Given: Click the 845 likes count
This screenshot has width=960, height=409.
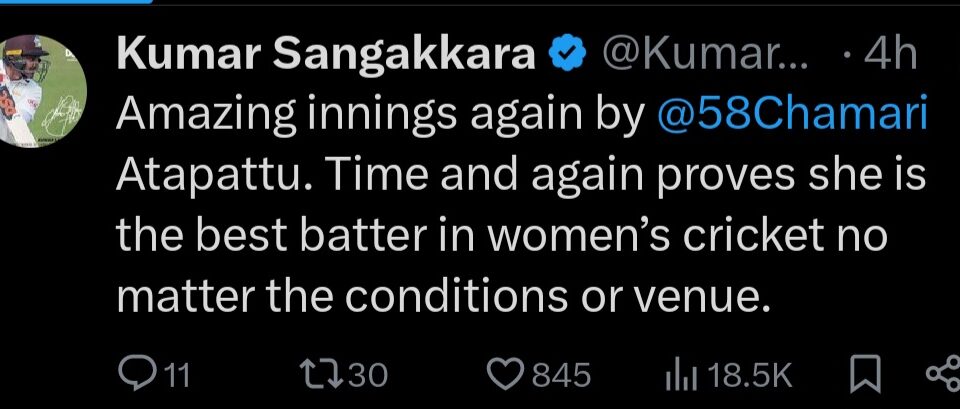Looking at the screenshot, I should coord(560,375).
